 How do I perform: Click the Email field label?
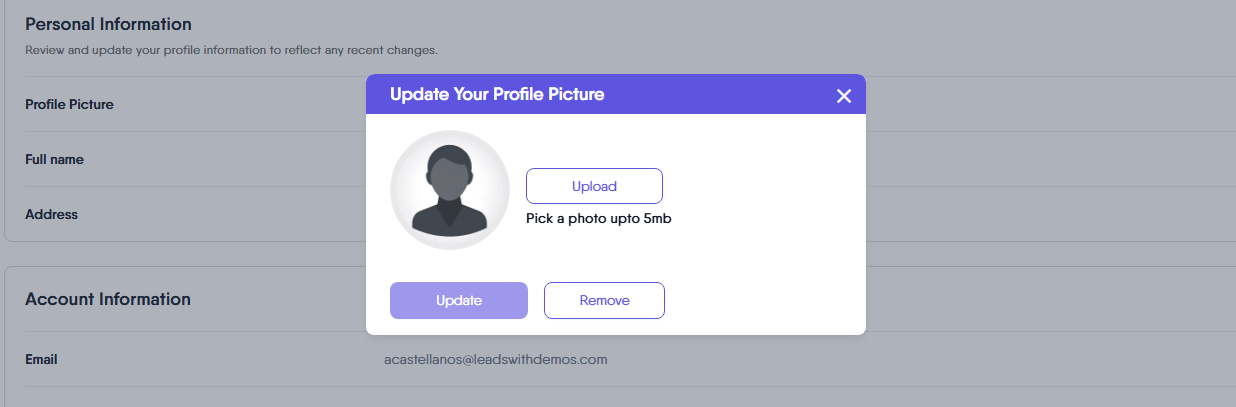coord(41,359)
